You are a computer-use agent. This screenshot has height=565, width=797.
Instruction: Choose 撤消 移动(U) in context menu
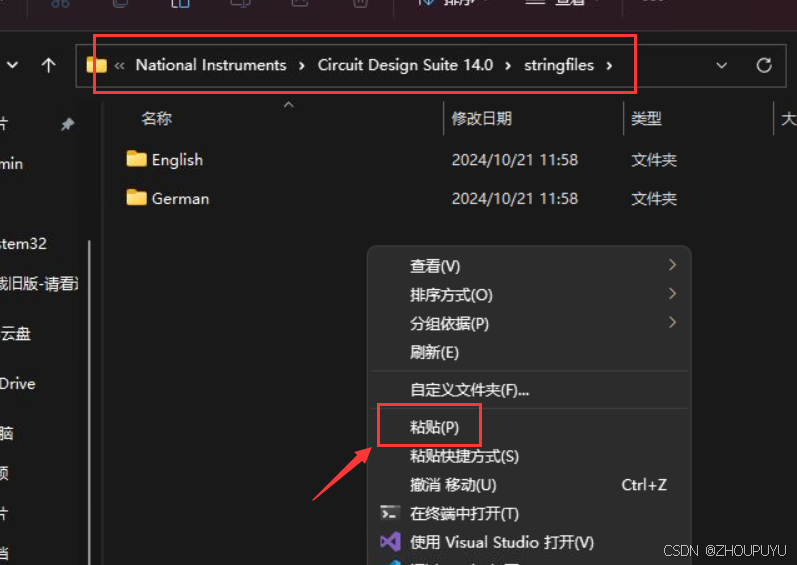[529, 485]
